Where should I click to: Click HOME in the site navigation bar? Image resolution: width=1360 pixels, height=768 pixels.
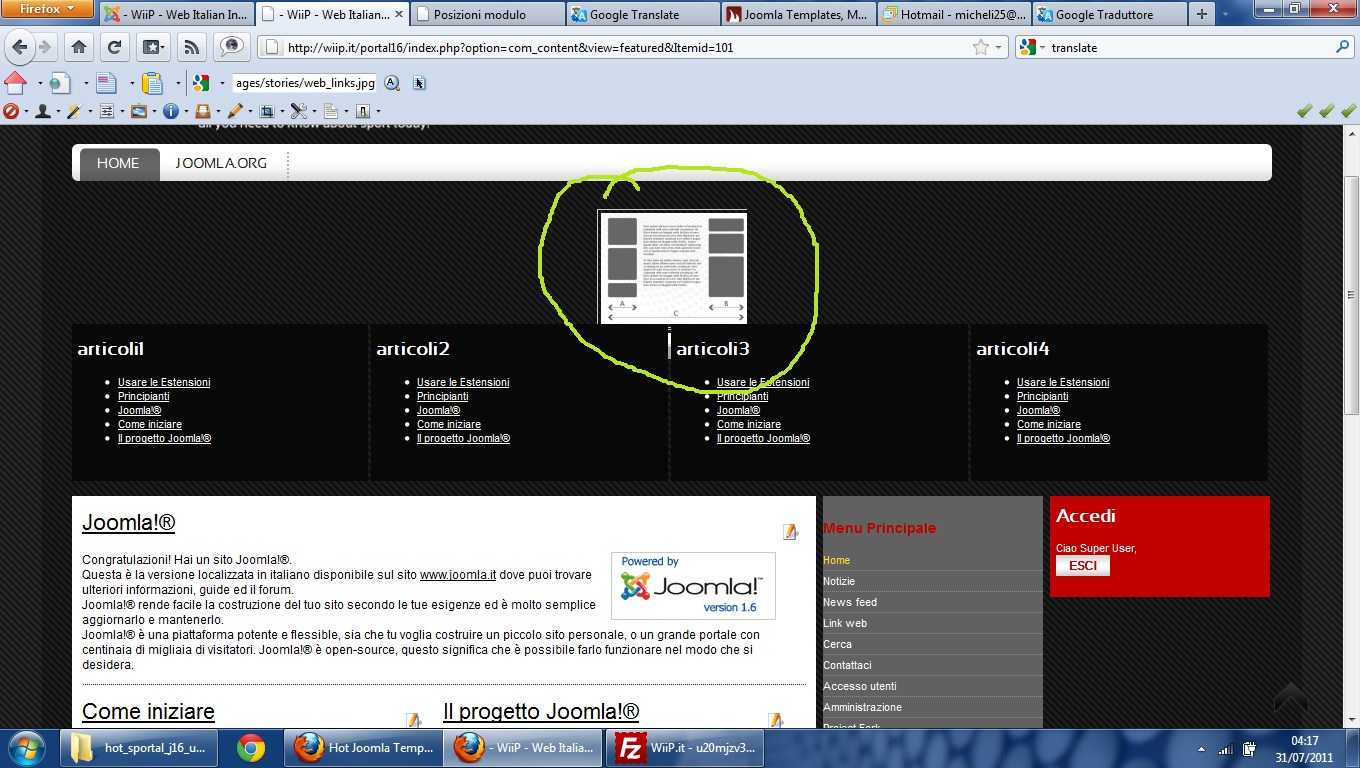tap(118, 163)
